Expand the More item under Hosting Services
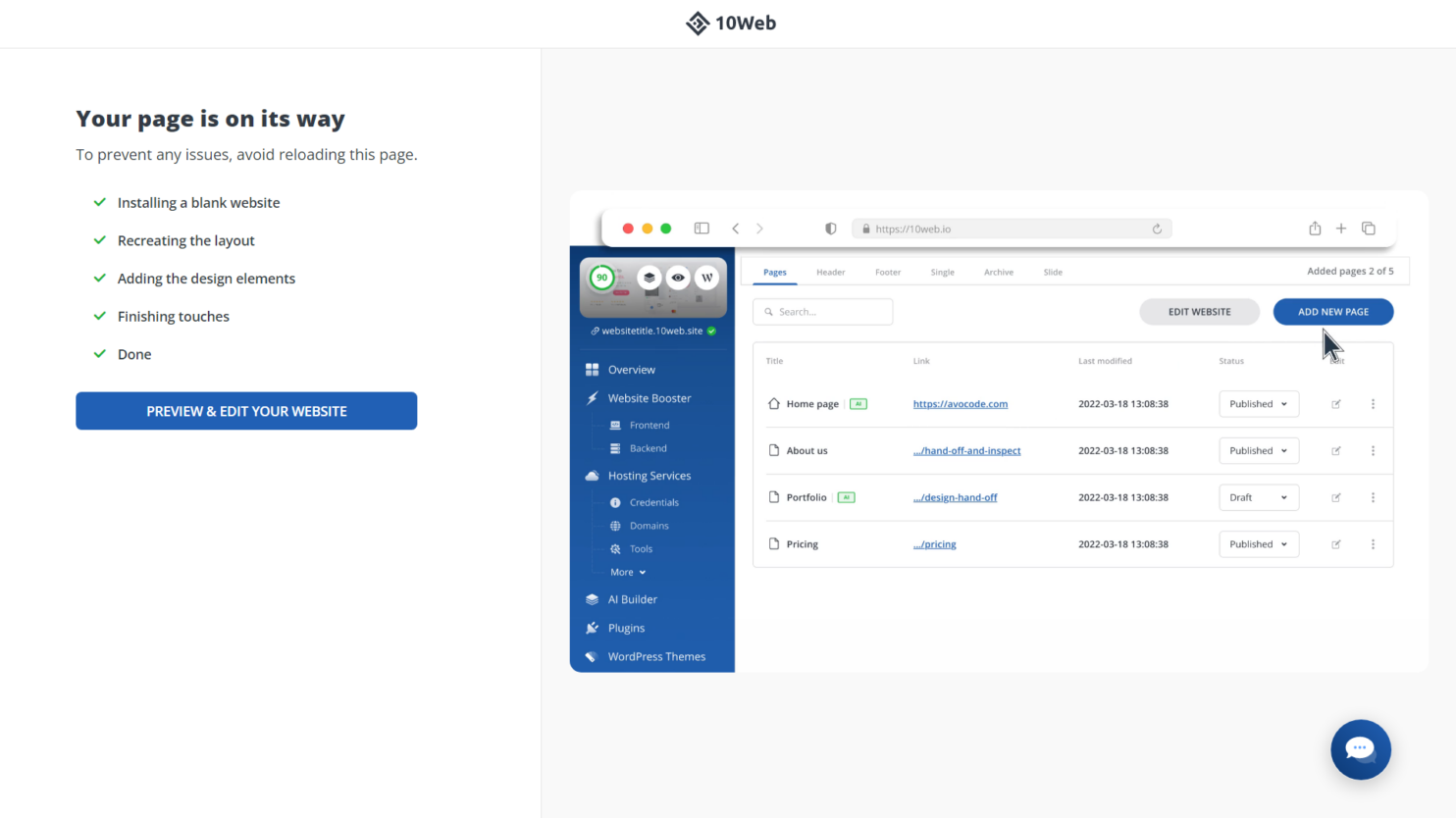The width and height of the screenshot is (1456, 818). (x=628, y=572)
